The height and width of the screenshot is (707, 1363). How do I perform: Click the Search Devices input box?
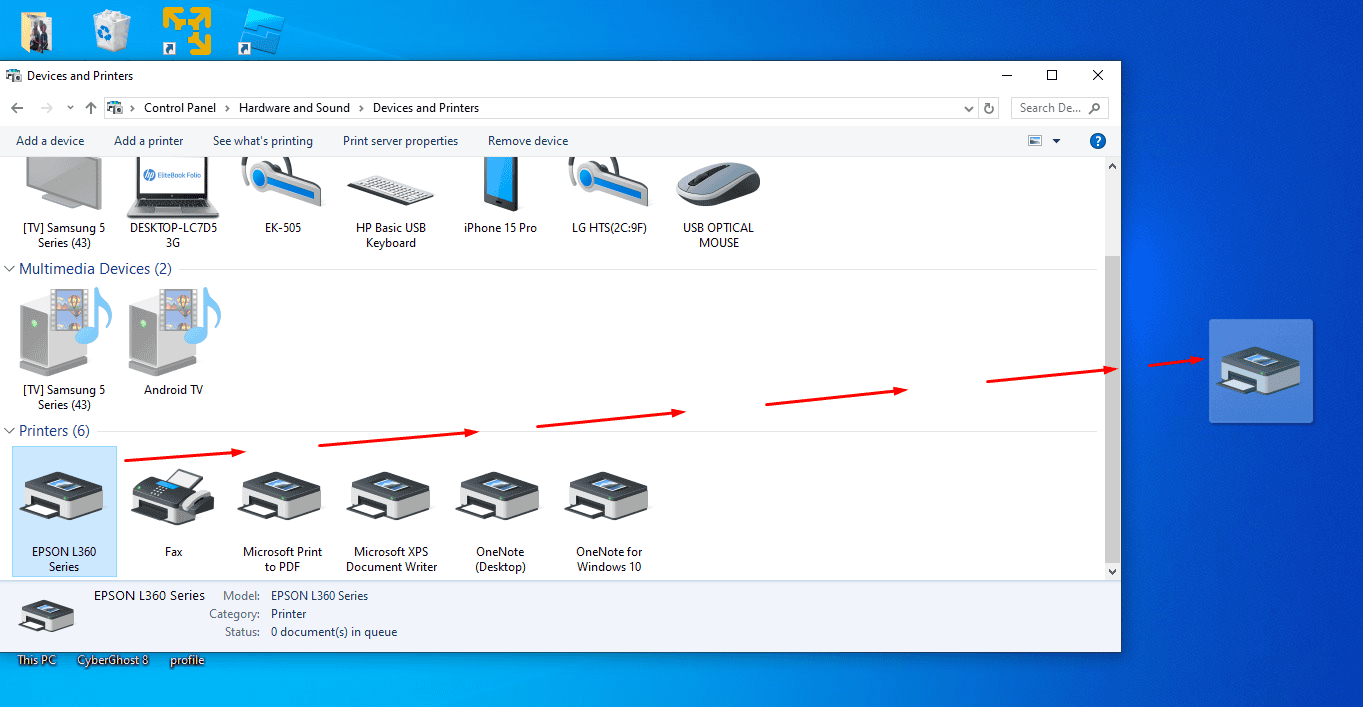click(1050, 108)
